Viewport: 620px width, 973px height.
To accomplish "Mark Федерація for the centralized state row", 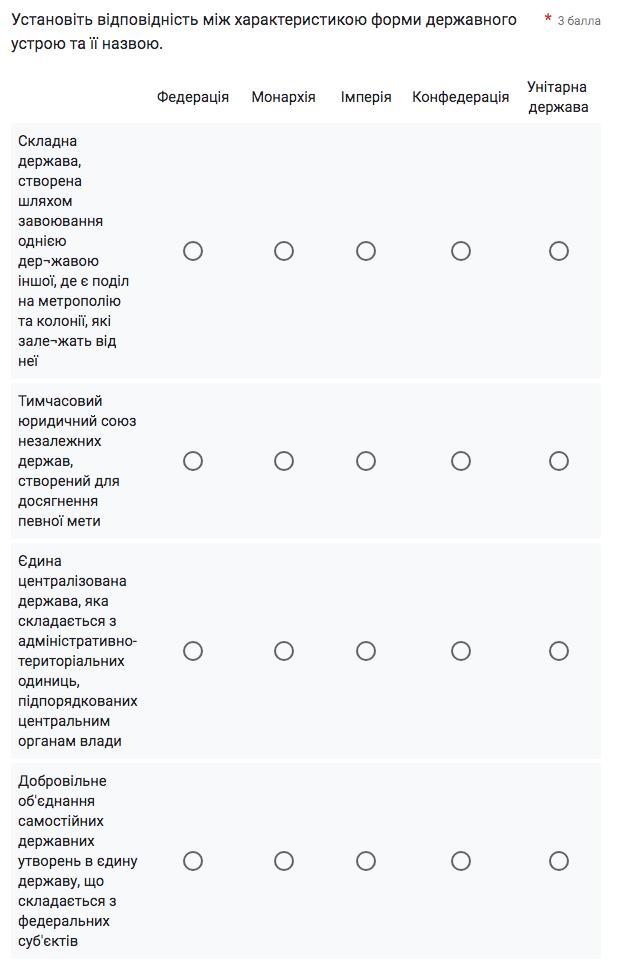I will tap(193, 651).
